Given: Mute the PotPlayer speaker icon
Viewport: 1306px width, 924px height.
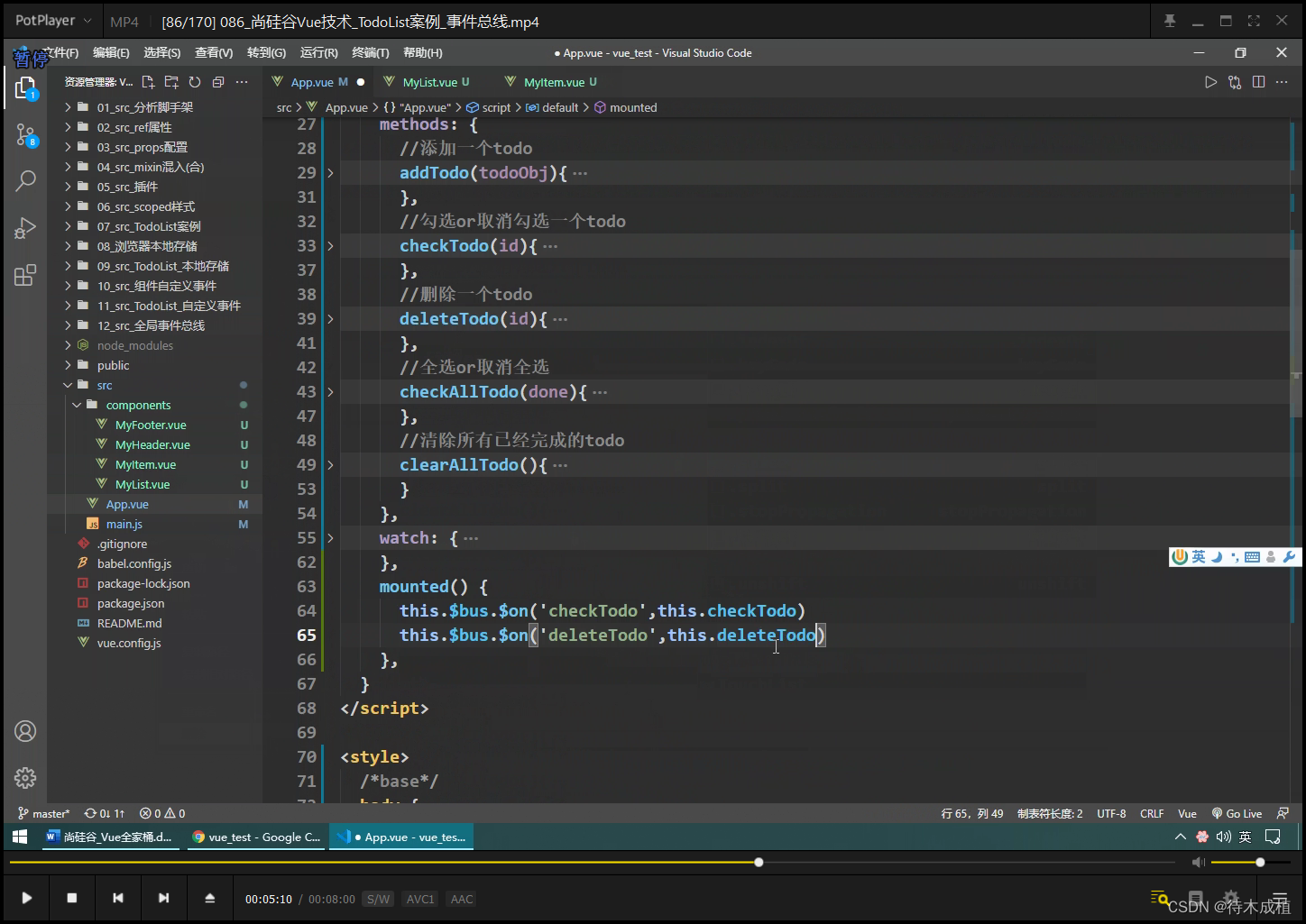Looking at the screenshot, I should [x=1198, y=863].
